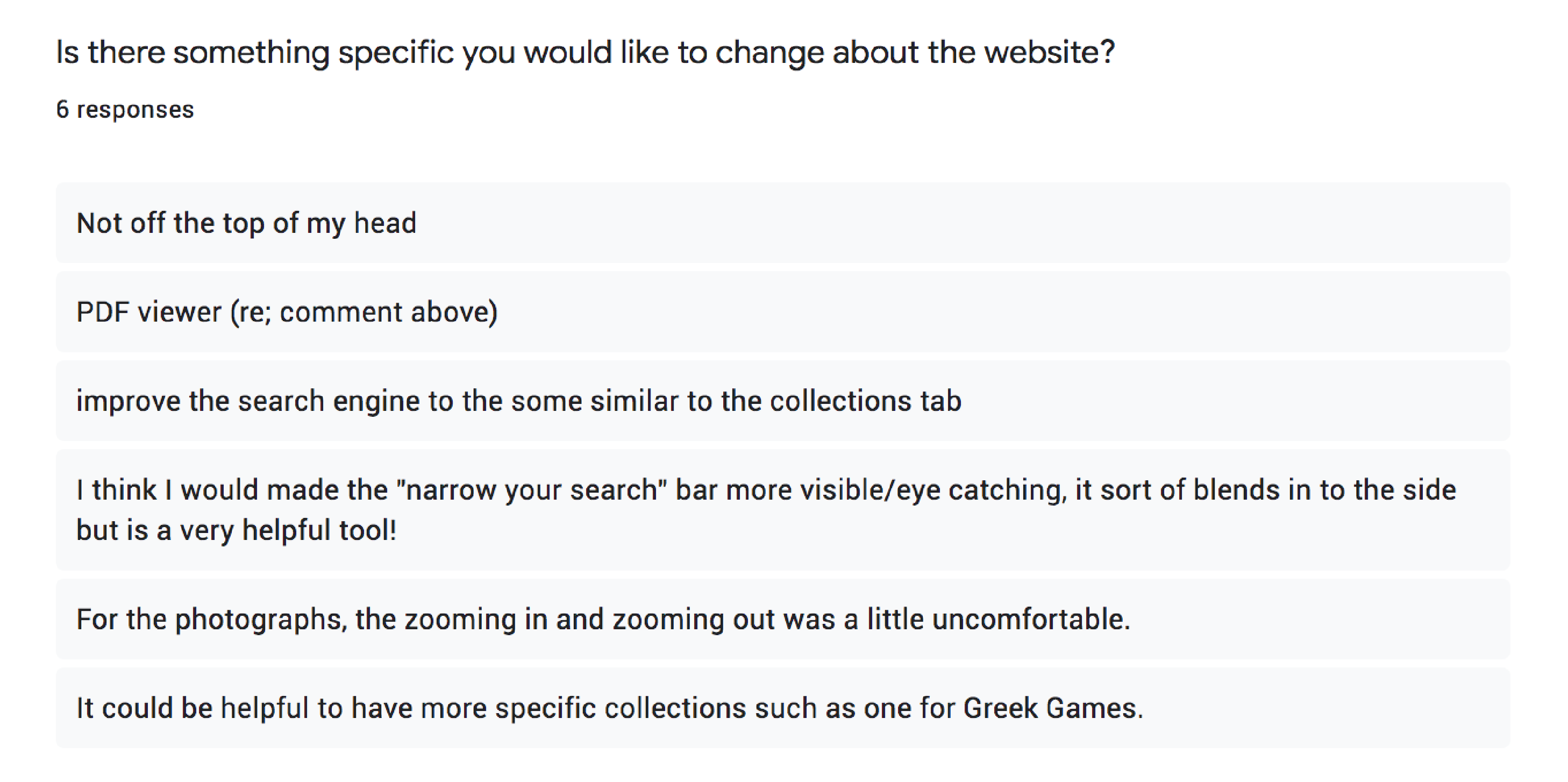
Task: Click the quoted "narrow your search" phrase
Action: pos(531,490)
